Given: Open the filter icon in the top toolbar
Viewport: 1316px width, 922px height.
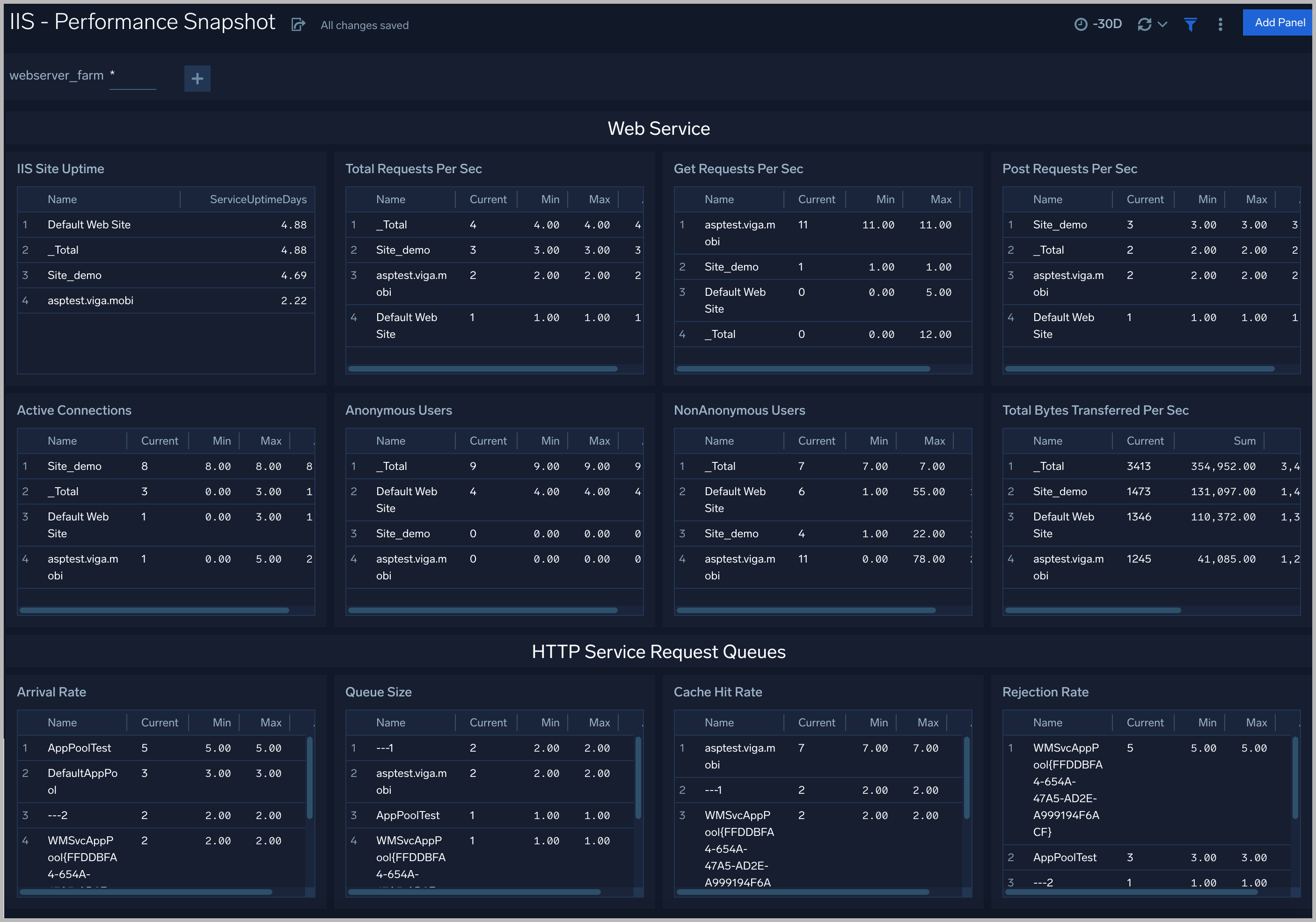Looking at the screenshot, I should point(1191,24).
